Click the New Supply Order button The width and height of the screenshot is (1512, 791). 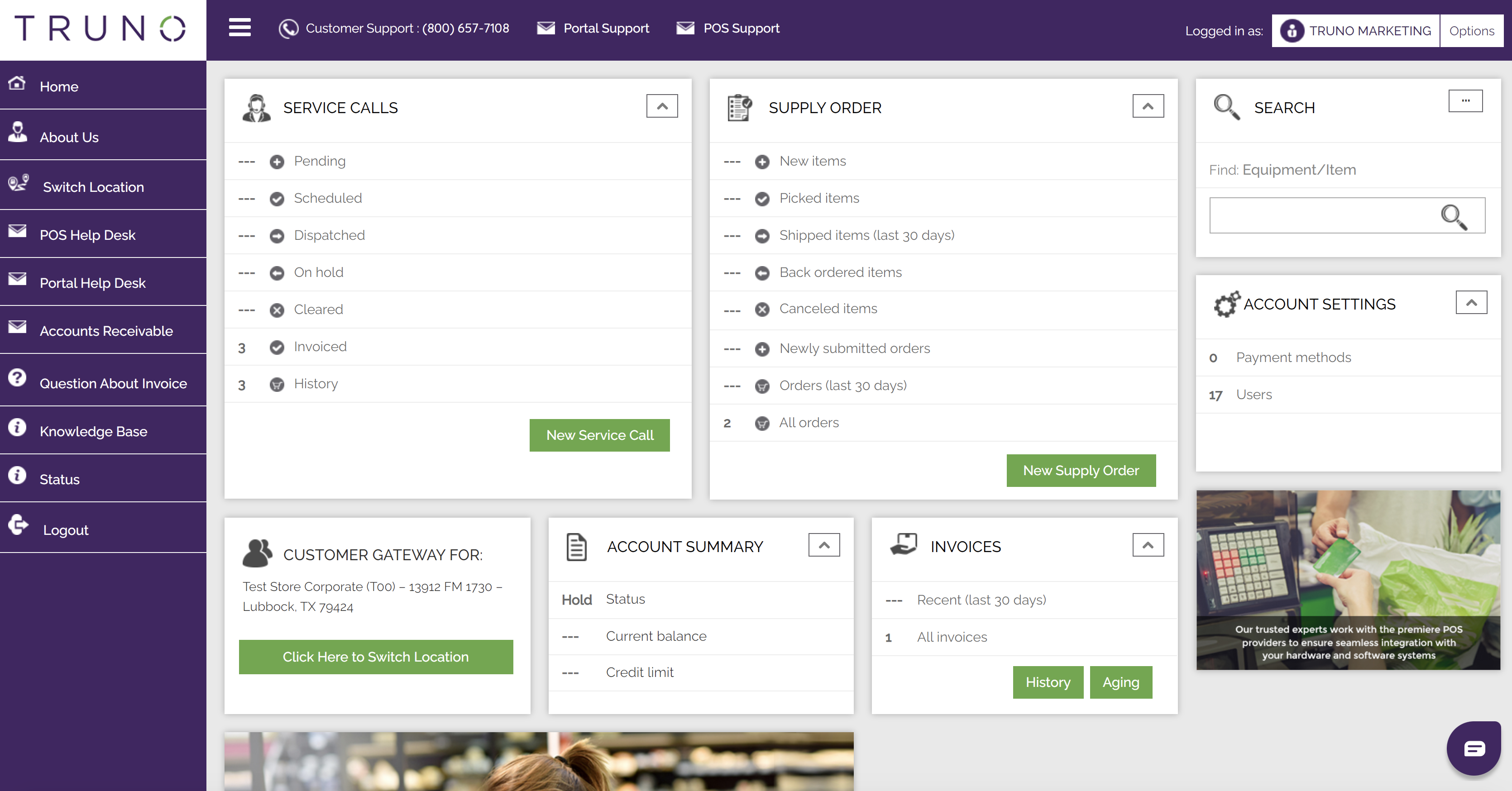coord(1081,470)
